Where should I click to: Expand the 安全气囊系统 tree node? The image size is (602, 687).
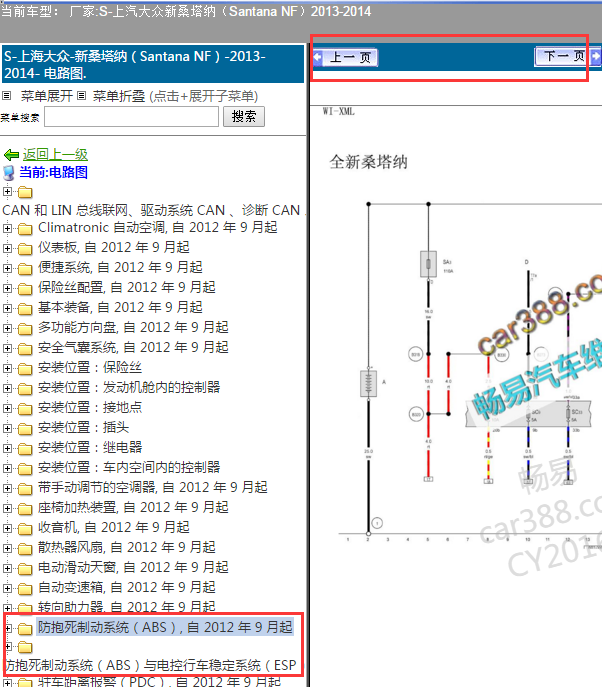pyautogui.click(x=7, y=348)
